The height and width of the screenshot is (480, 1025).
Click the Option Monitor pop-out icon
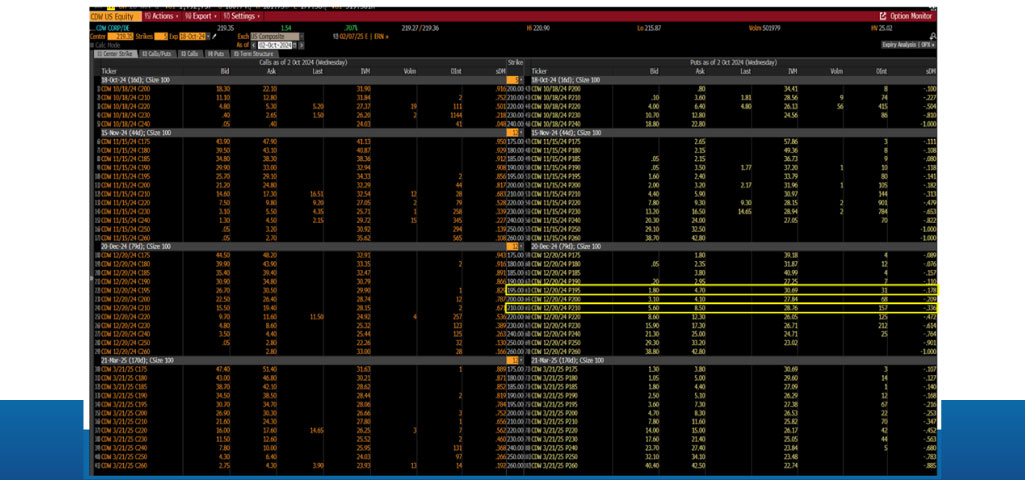882,17
